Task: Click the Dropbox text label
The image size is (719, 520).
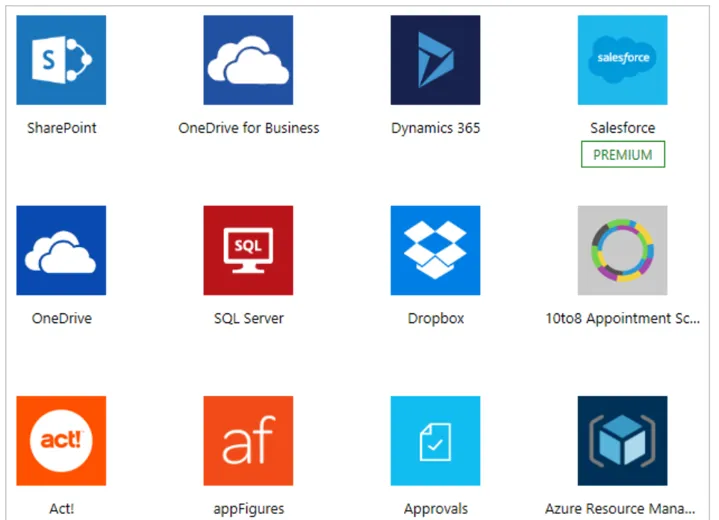Action: pyautogui.click(x=436, y=318)
